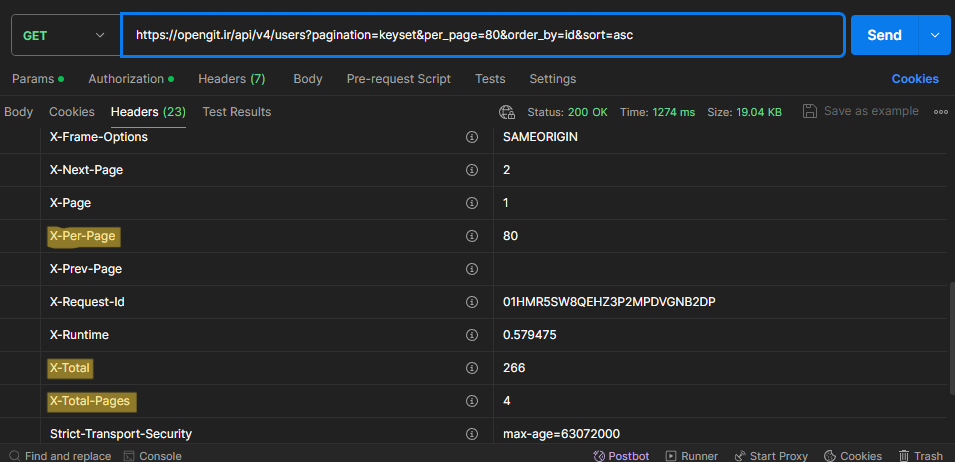
Task: Open Trash in the bottom bar
Action: point(920,455)
